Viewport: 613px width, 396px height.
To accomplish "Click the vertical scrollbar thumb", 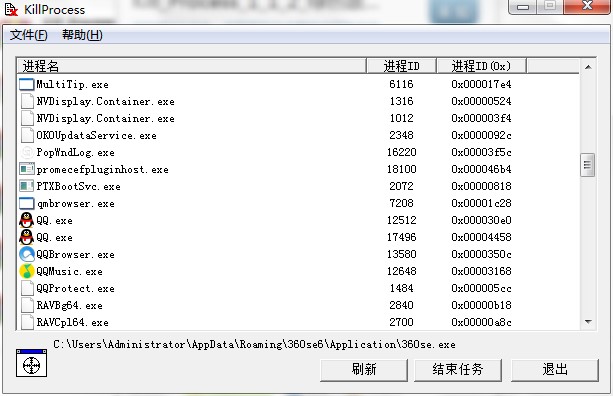I will point(588,165).
